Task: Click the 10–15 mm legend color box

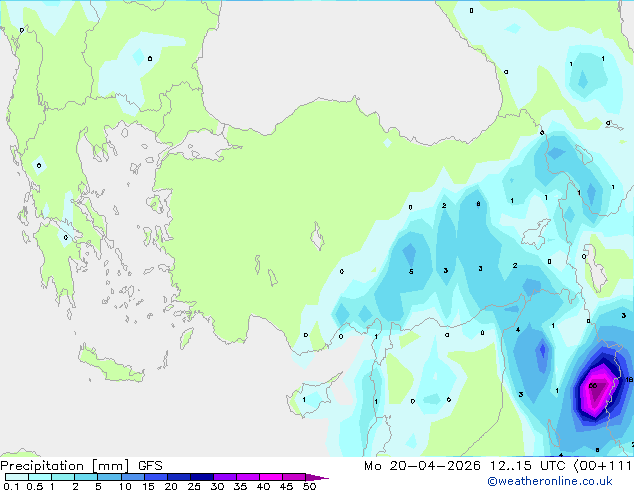Action: coord(132,477)
